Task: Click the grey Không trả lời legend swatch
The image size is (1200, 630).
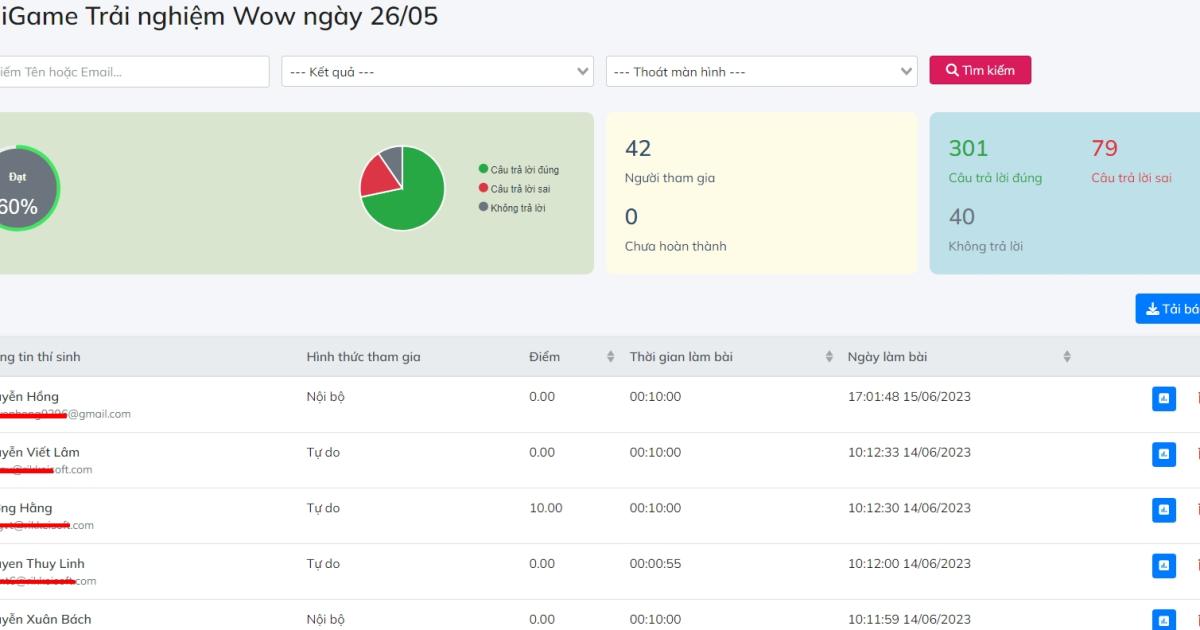Action: [484, 208]
